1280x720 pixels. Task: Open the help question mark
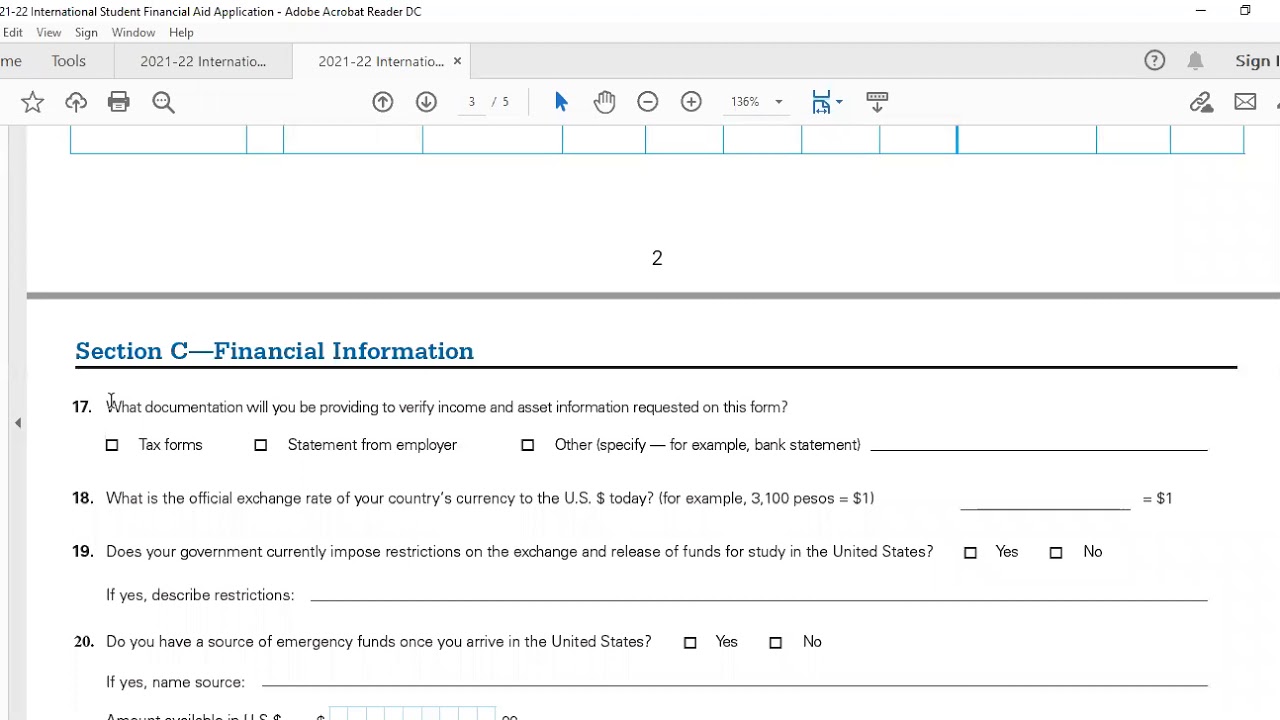[1155, 61]
